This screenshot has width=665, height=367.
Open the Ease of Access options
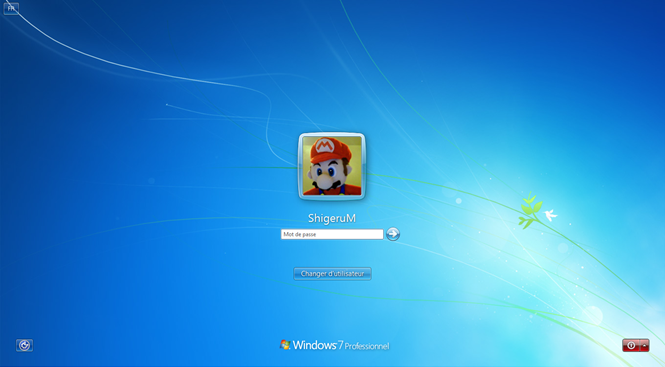(25, 345)
